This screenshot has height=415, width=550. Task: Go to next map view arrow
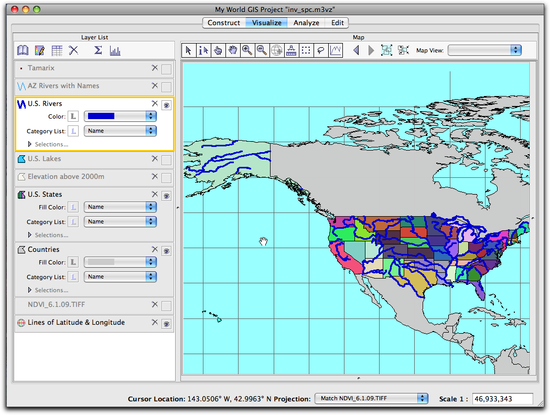pos(371,50)
